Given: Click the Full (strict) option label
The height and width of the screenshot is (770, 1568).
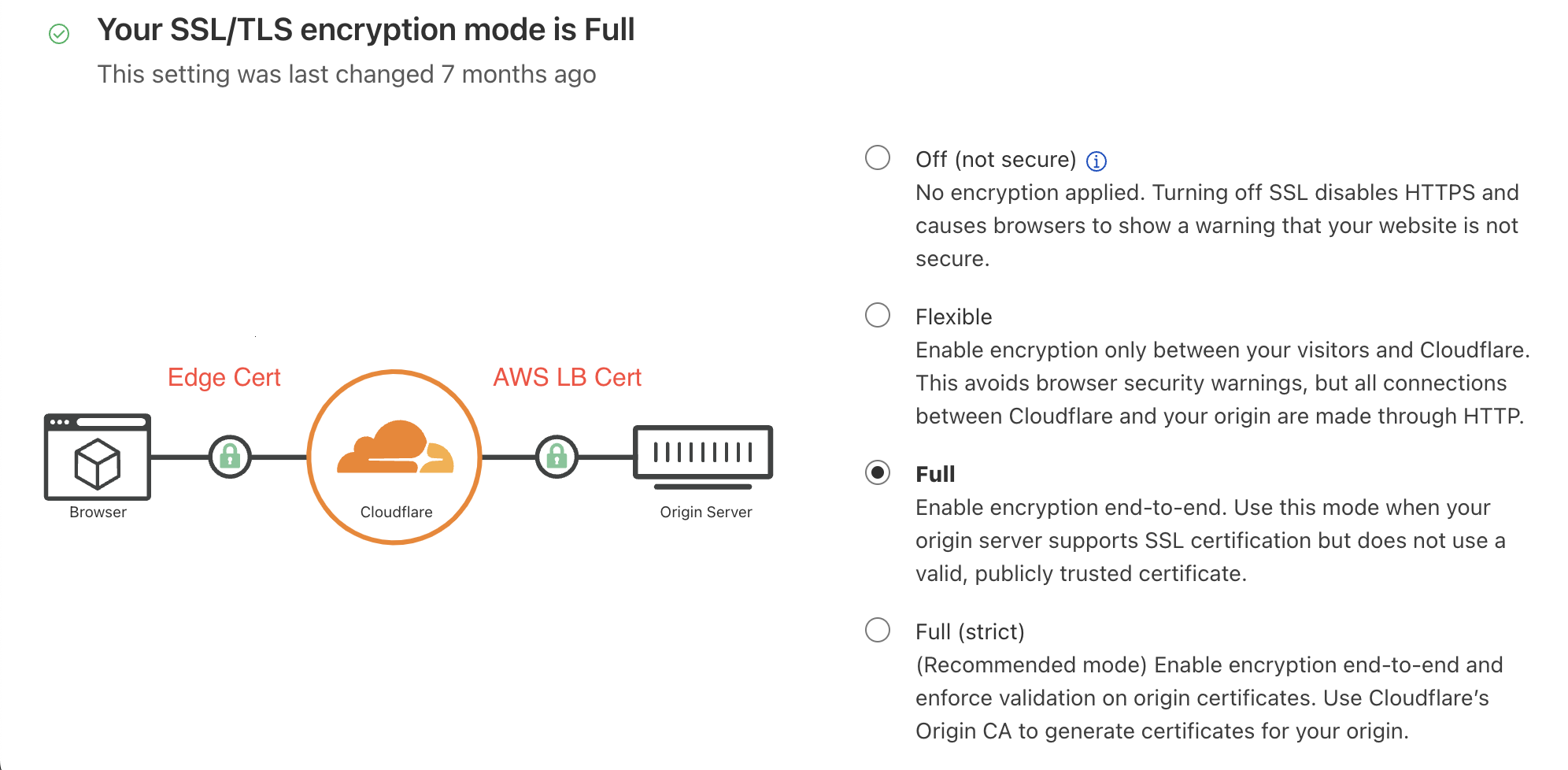Looking at the screenshot, I should pos(970,632).
